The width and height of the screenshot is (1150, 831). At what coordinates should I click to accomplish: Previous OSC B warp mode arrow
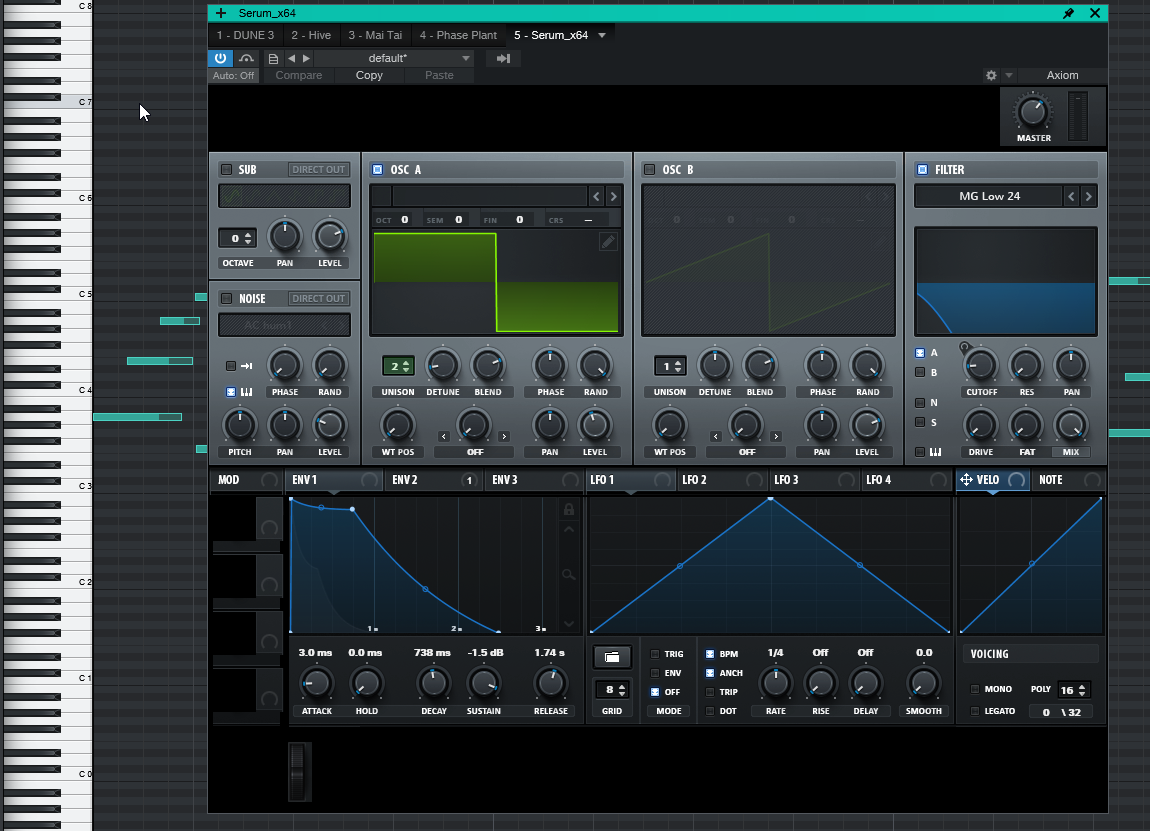(716, 436)
